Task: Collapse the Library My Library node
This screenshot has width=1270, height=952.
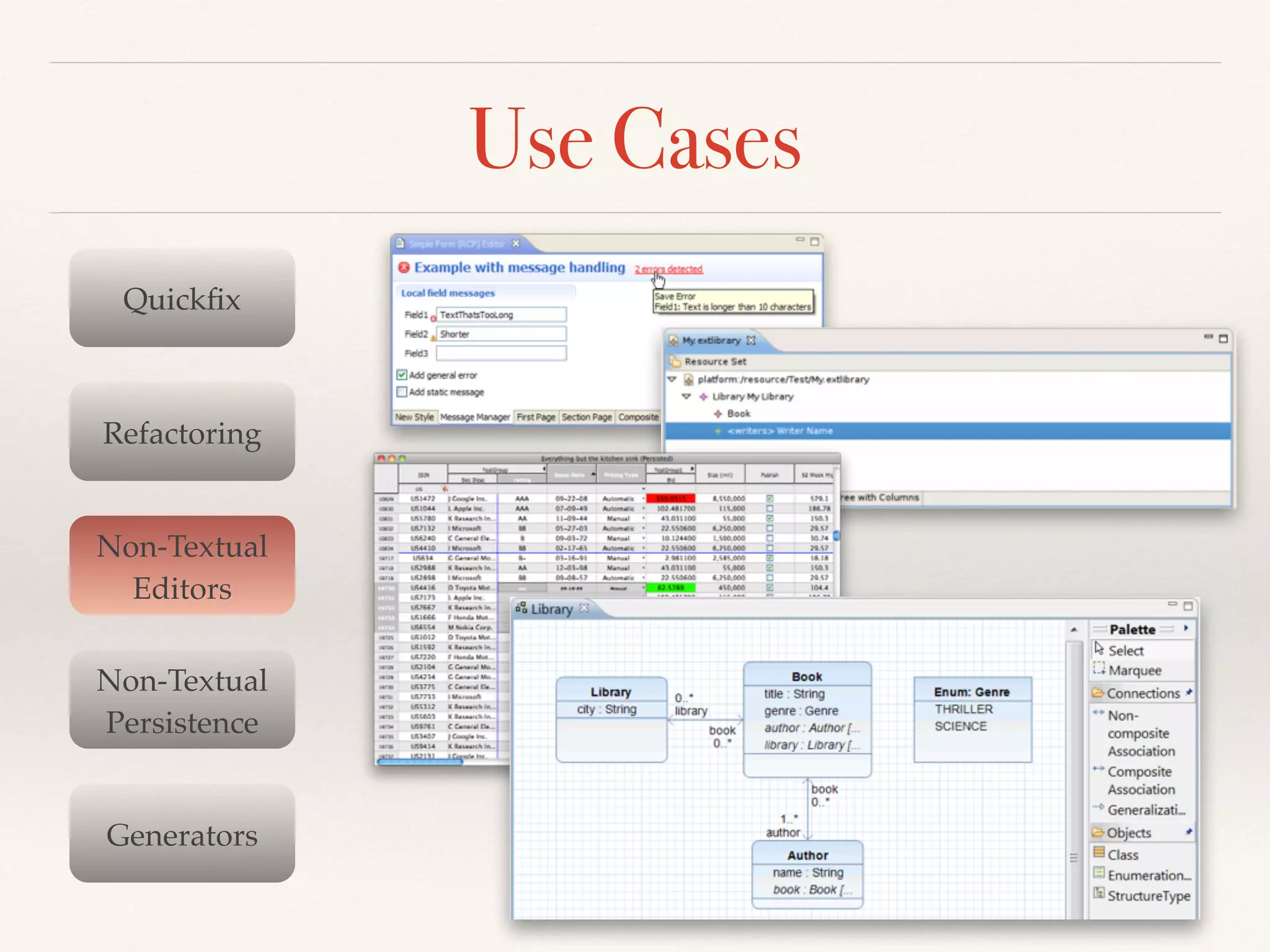Action: point(686,397)
